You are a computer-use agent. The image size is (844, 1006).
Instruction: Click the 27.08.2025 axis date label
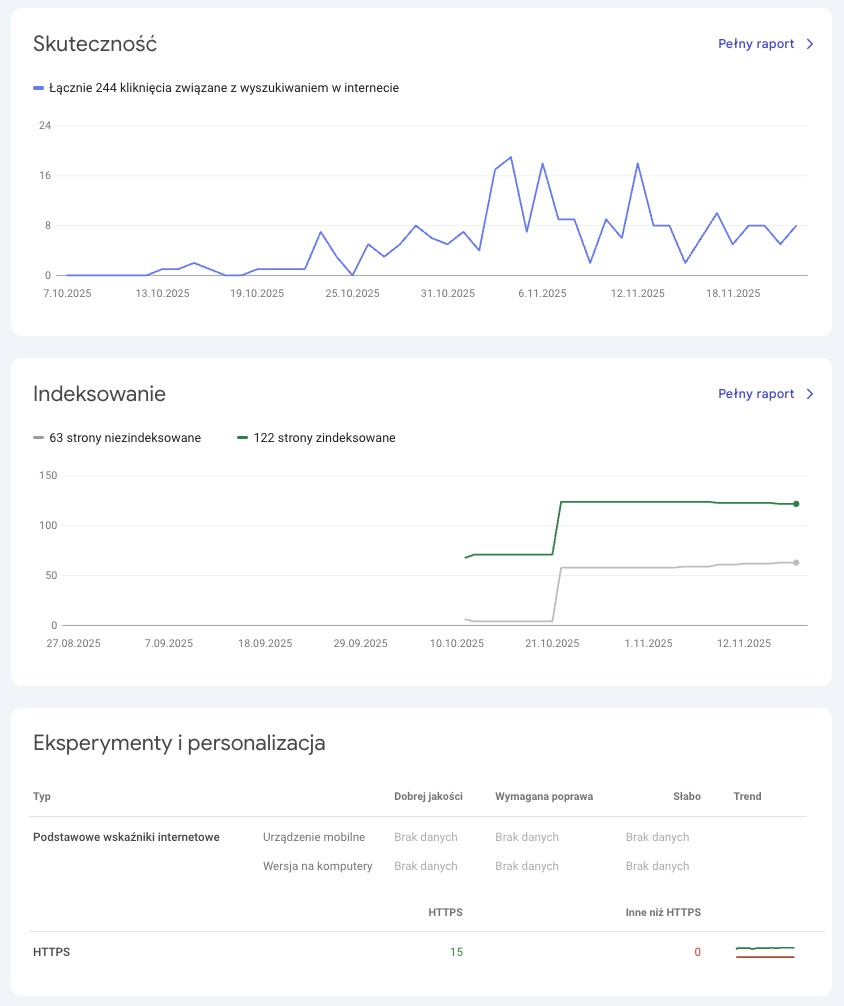[73, 643]
